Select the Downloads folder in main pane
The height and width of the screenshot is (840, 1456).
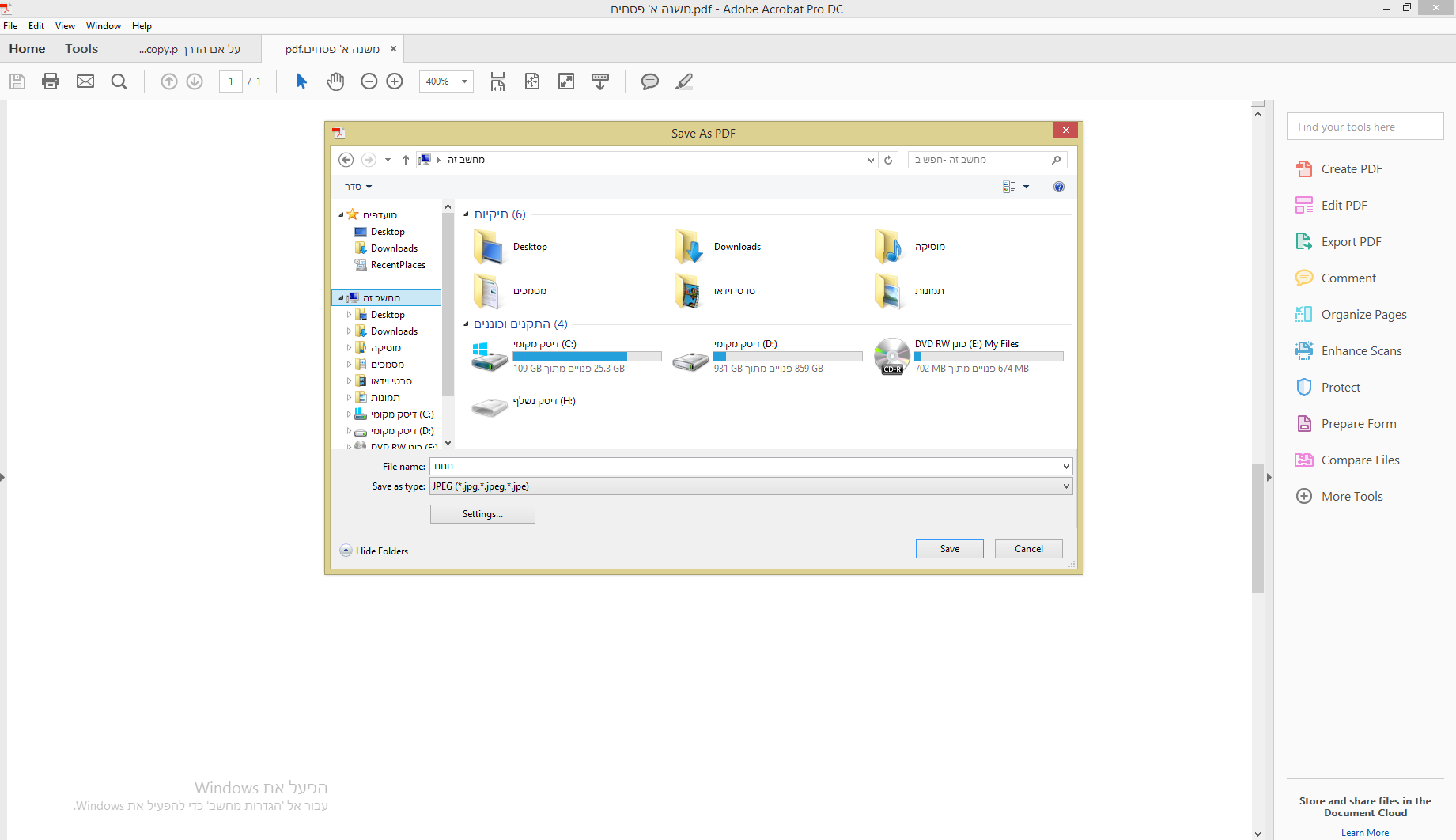tap(718, 247)
